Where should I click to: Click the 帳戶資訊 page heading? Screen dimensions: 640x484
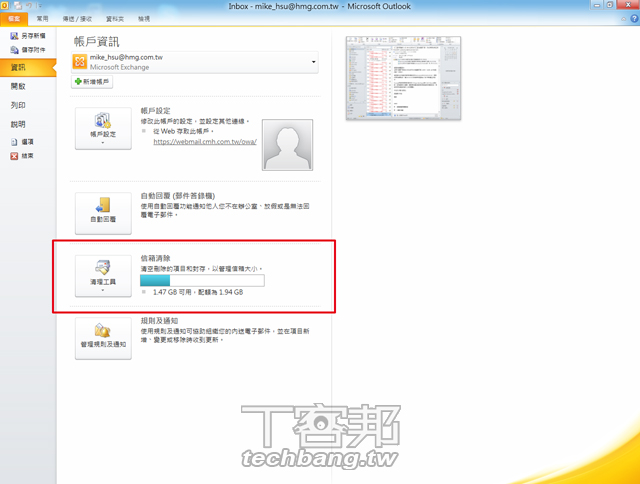[x=97, y=42]
